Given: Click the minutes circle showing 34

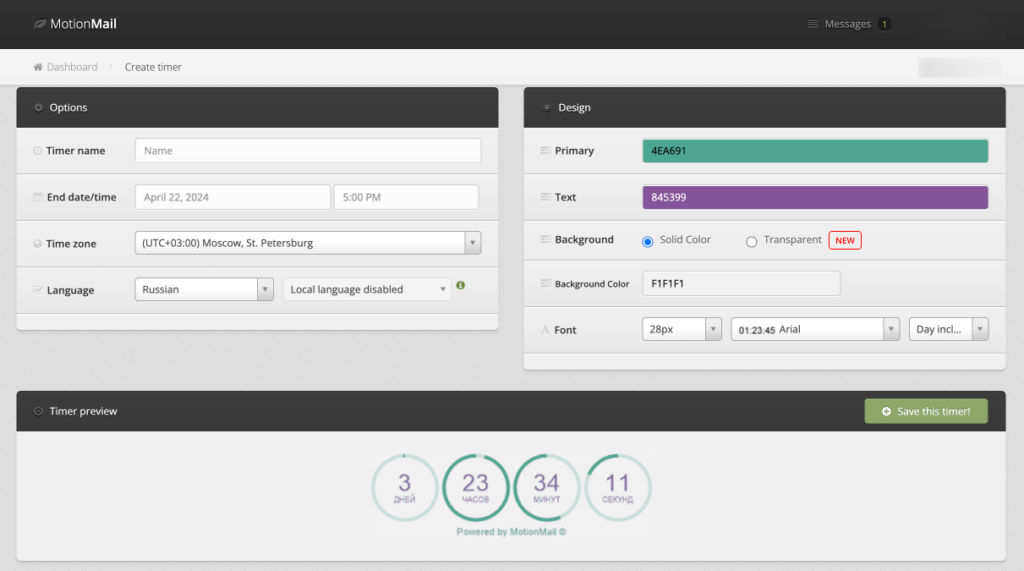Looking at the screenshot, I should point(547,487).
